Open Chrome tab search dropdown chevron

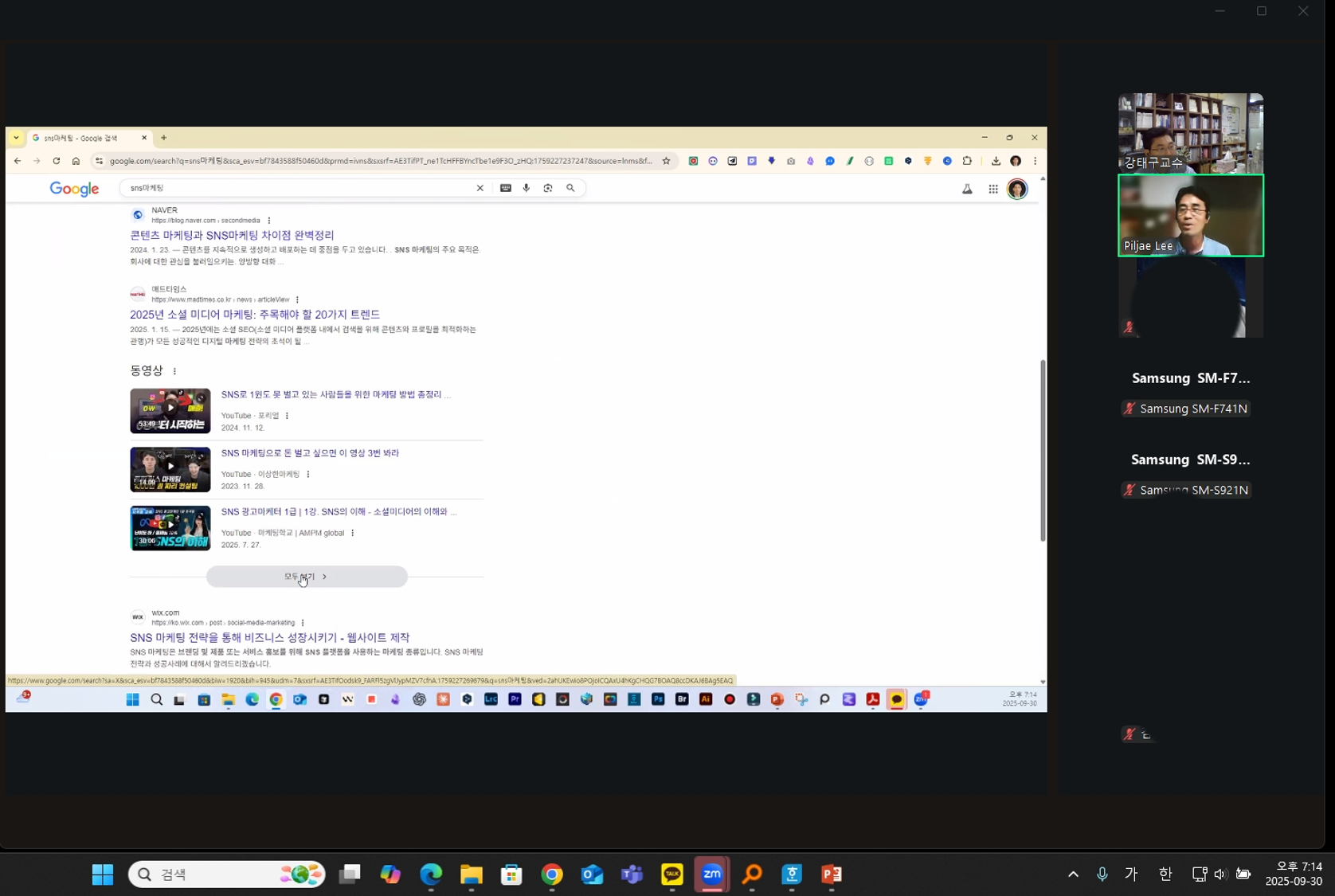pyautogui.click(x=16, y=138)
